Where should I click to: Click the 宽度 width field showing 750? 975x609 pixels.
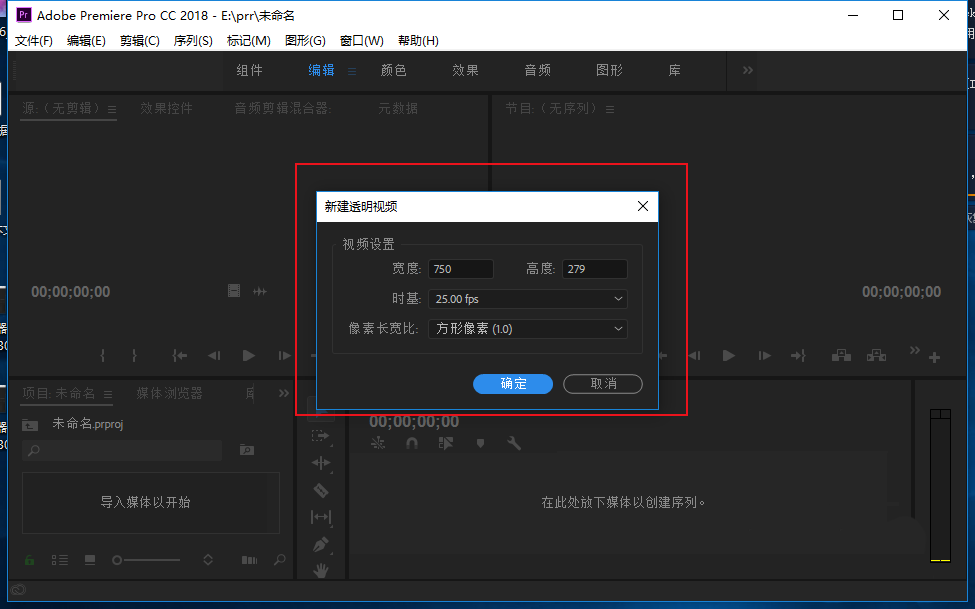click(460, 268)
